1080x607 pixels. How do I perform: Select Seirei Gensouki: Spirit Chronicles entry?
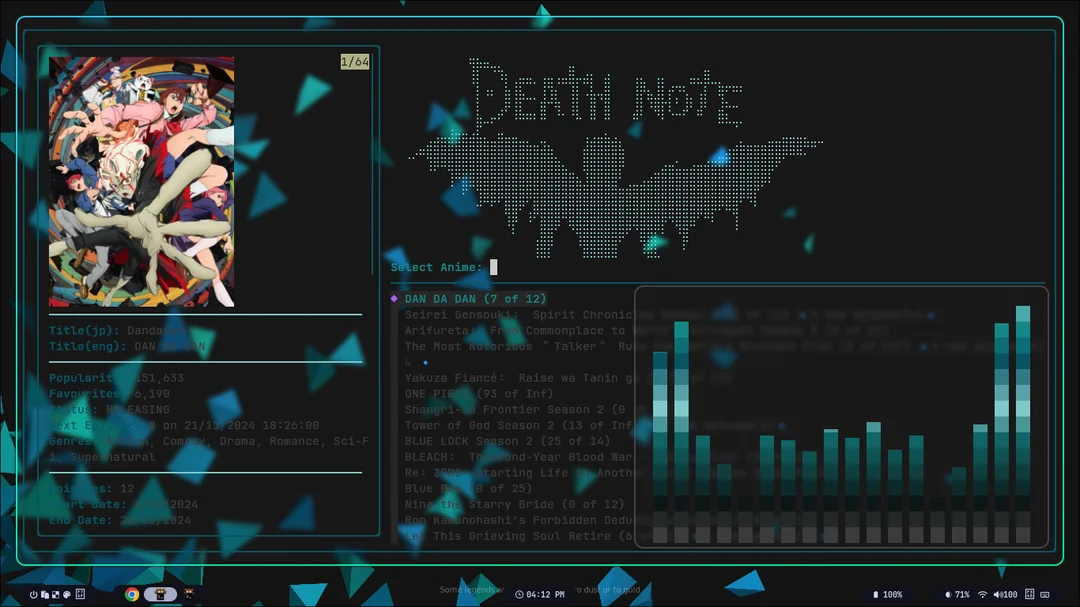click(518, 315)
